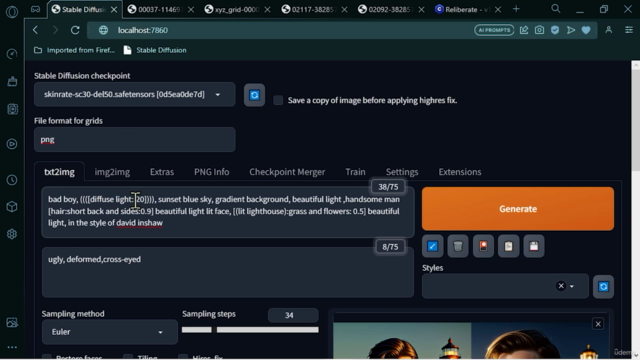Clear the Styles selection with the X
This screenshot has height=360, width=640.
point(561,286)
